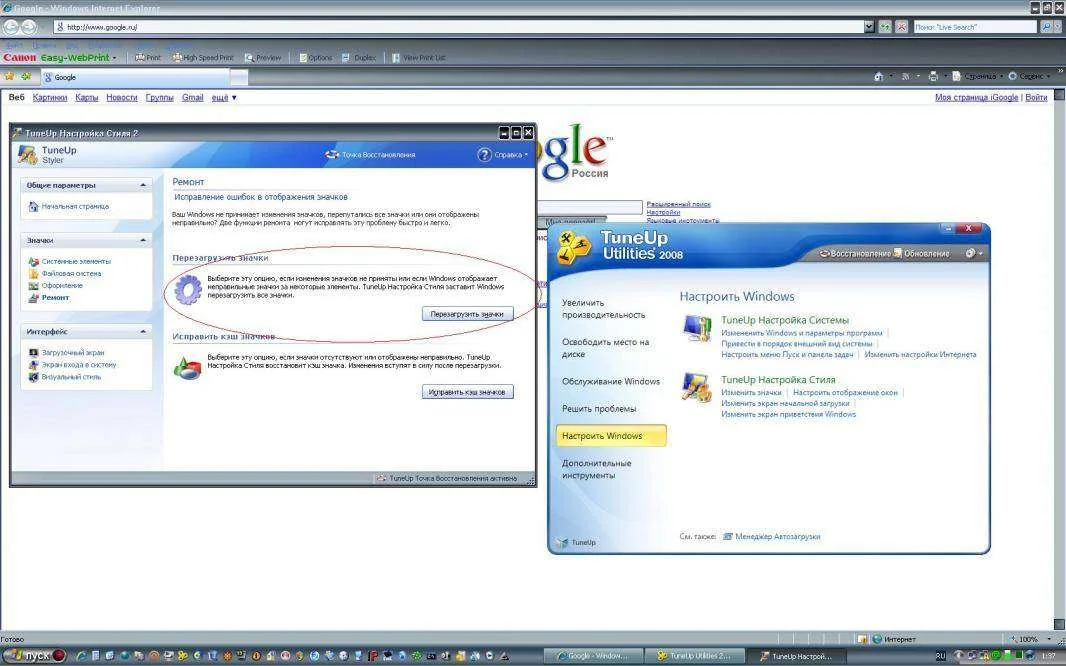Image resolution: width=1066 pixels, height=666 pixels.
Task: Click View Print List in Canon toolbar
Action: pos(419,58)
